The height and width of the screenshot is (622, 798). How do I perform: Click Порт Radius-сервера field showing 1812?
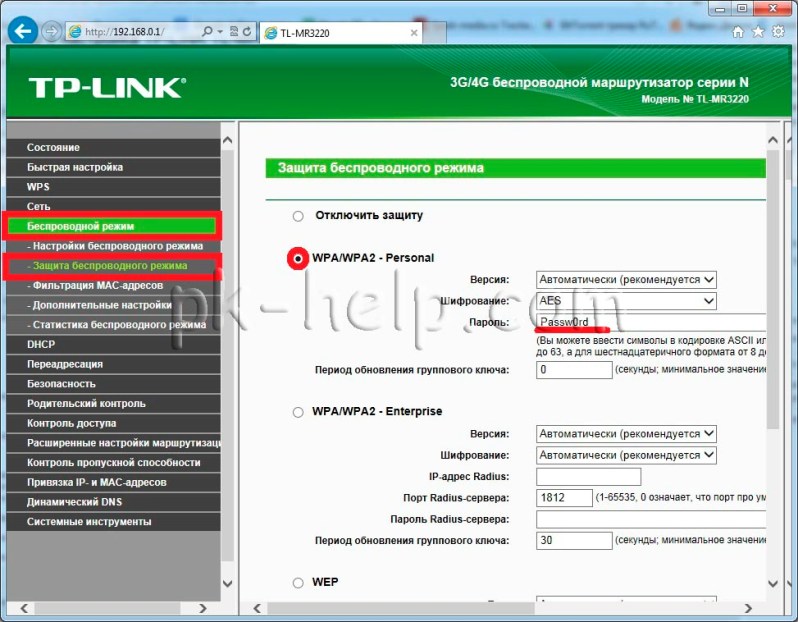564,498
